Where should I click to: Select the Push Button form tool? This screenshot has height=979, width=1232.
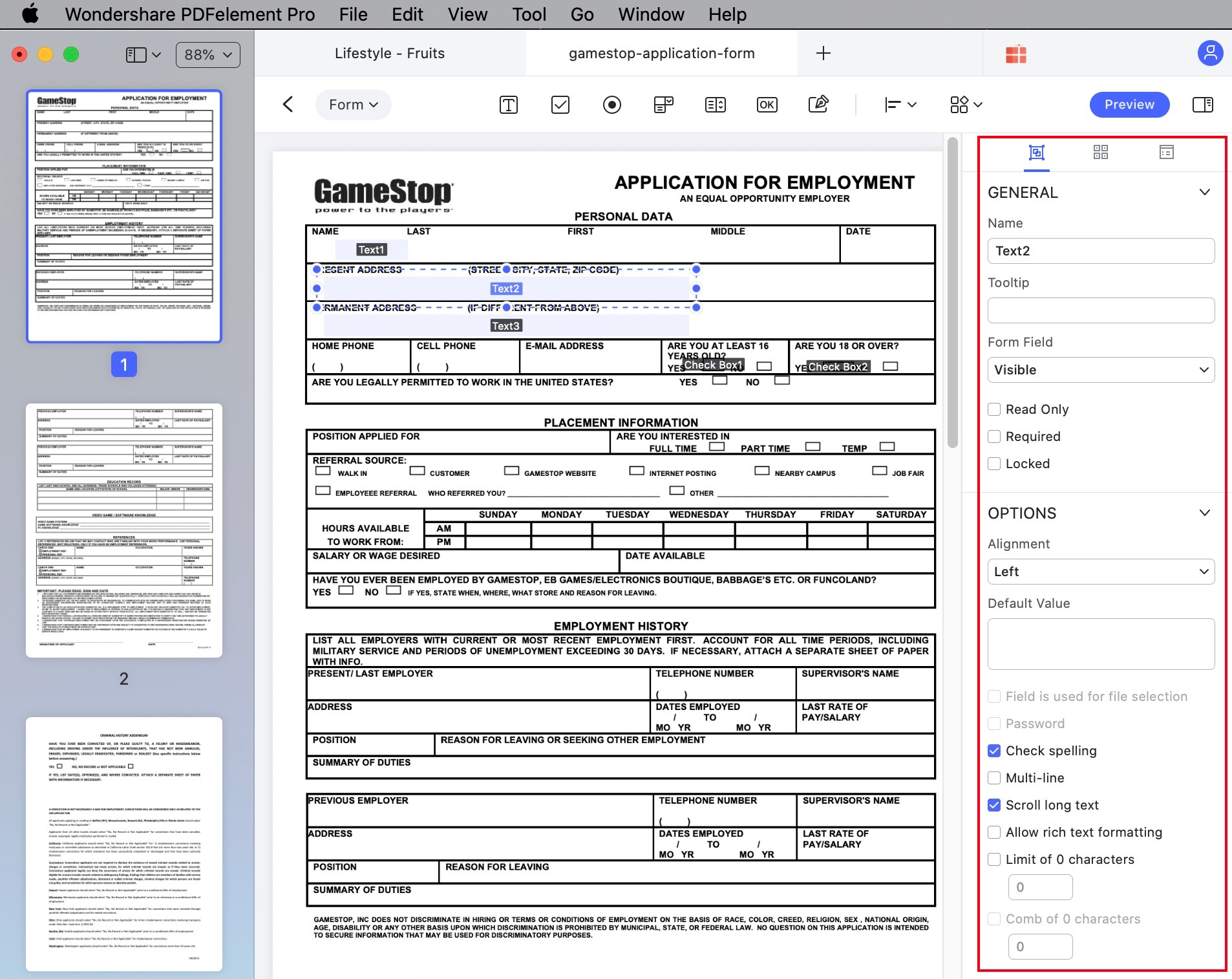pyautogui.click(x=767, y=105)
